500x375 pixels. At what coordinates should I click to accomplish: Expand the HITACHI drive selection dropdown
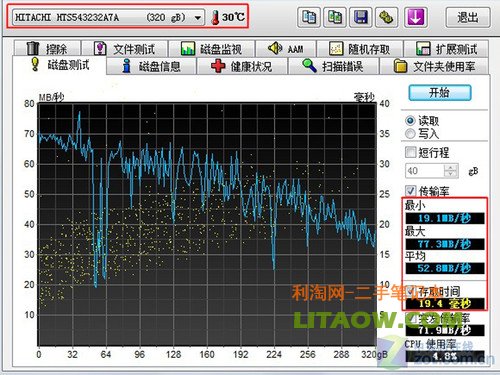[198, 17]
